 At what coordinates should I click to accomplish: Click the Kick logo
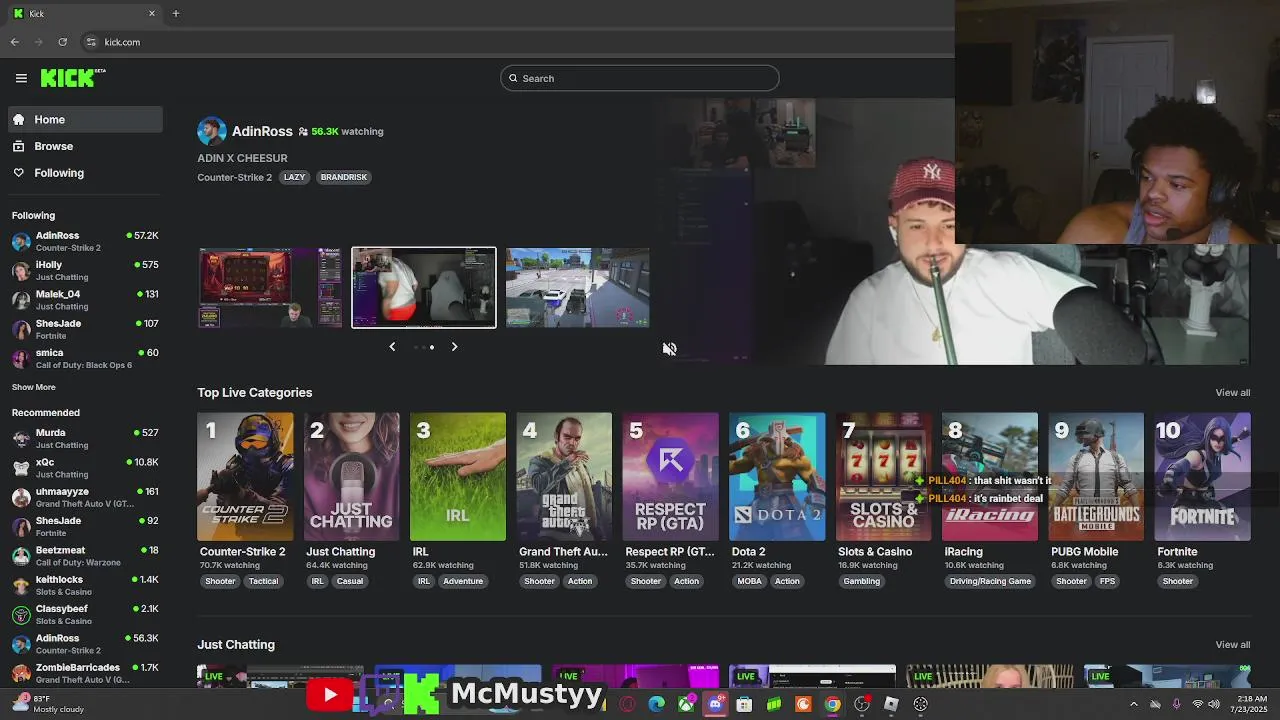point(72,78)
